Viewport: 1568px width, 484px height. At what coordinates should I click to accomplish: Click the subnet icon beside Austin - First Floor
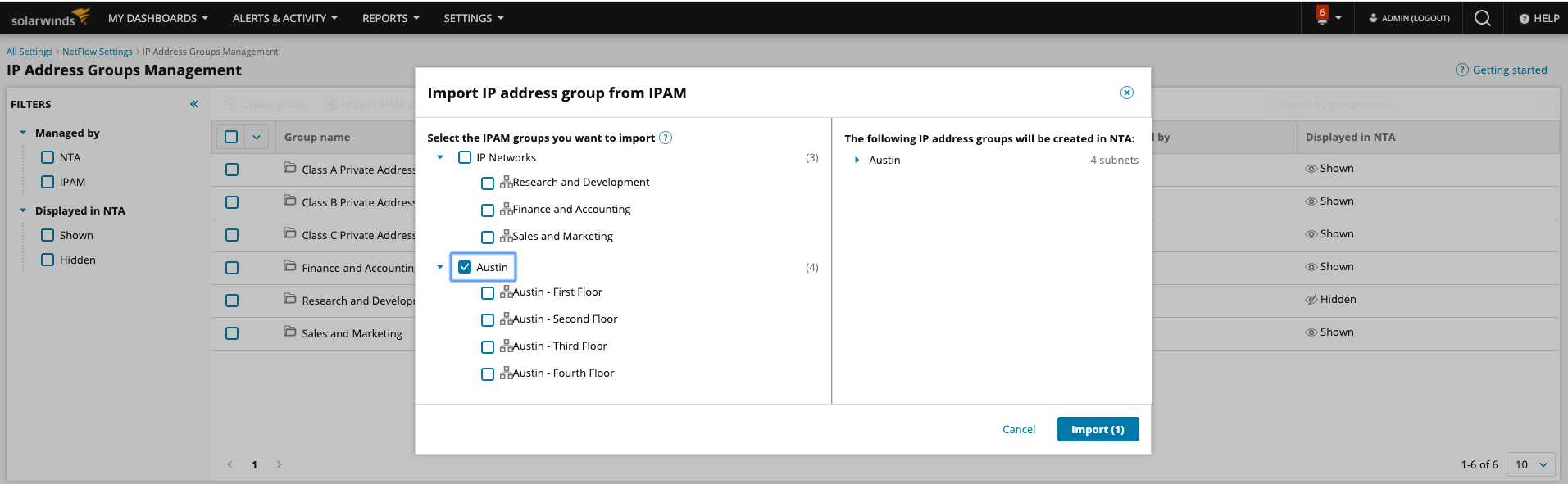pyautogui.click(x=507, y=292)
